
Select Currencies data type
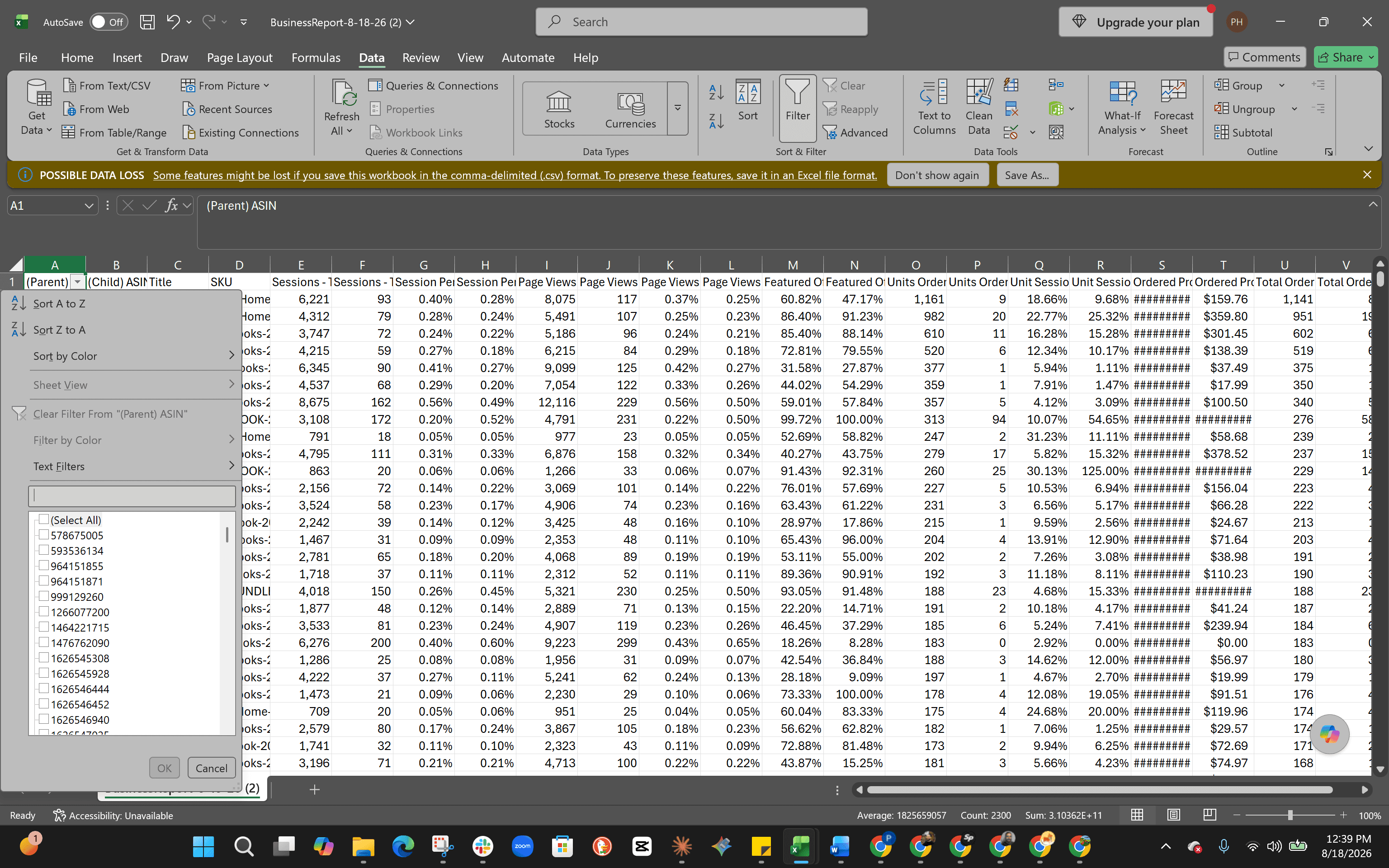click(630, 109)
